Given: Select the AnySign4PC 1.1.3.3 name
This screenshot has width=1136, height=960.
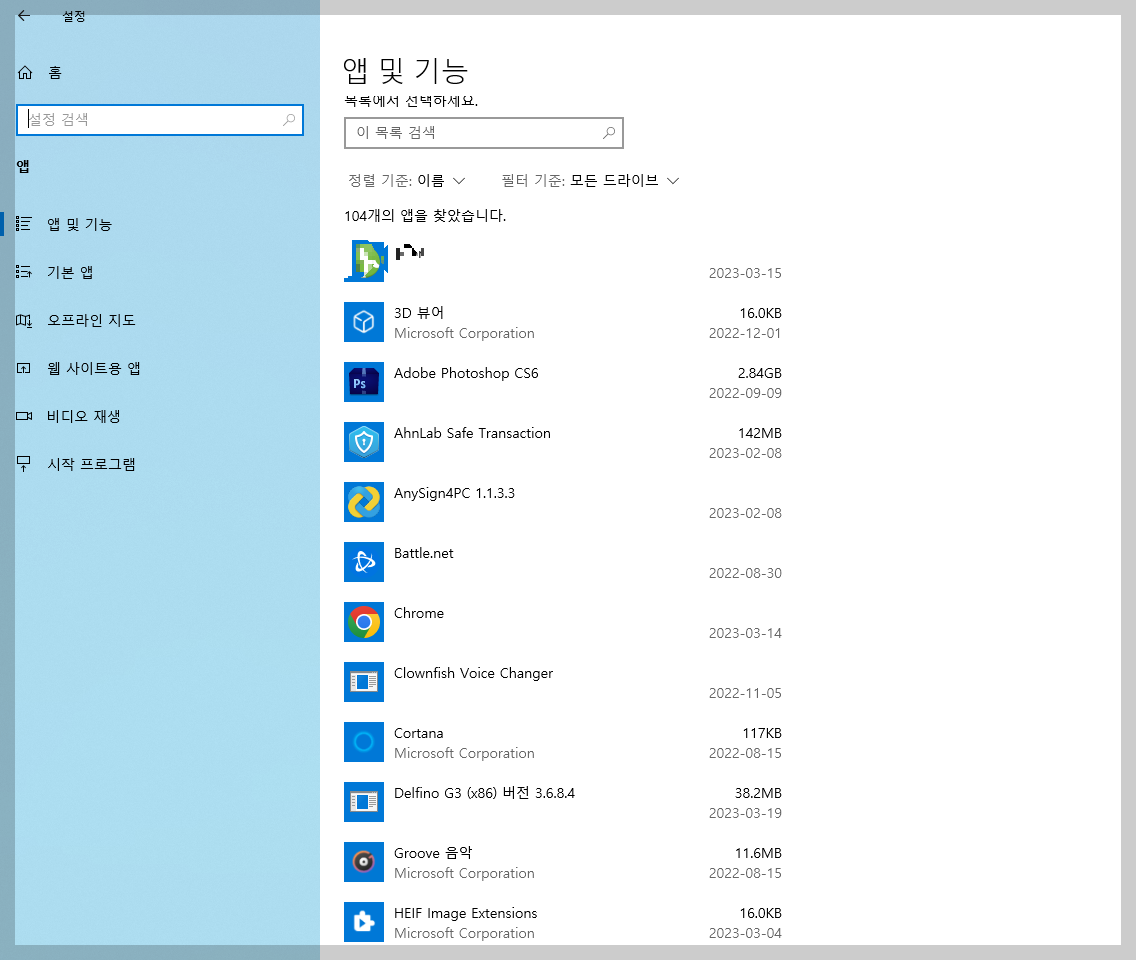Looking at the screenshot, I should pyautogui.click(x=454, y=493).
